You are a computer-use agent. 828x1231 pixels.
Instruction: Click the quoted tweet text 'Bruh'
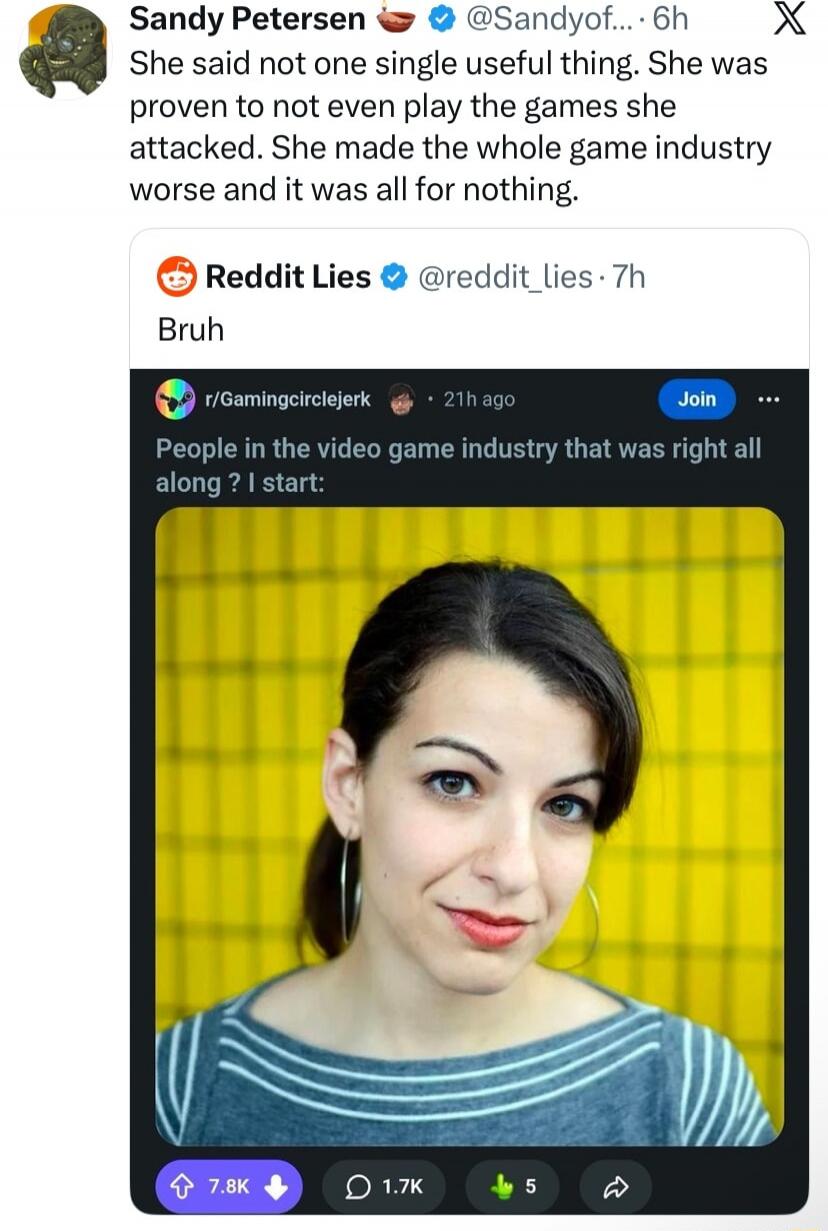tap(190, 329)
